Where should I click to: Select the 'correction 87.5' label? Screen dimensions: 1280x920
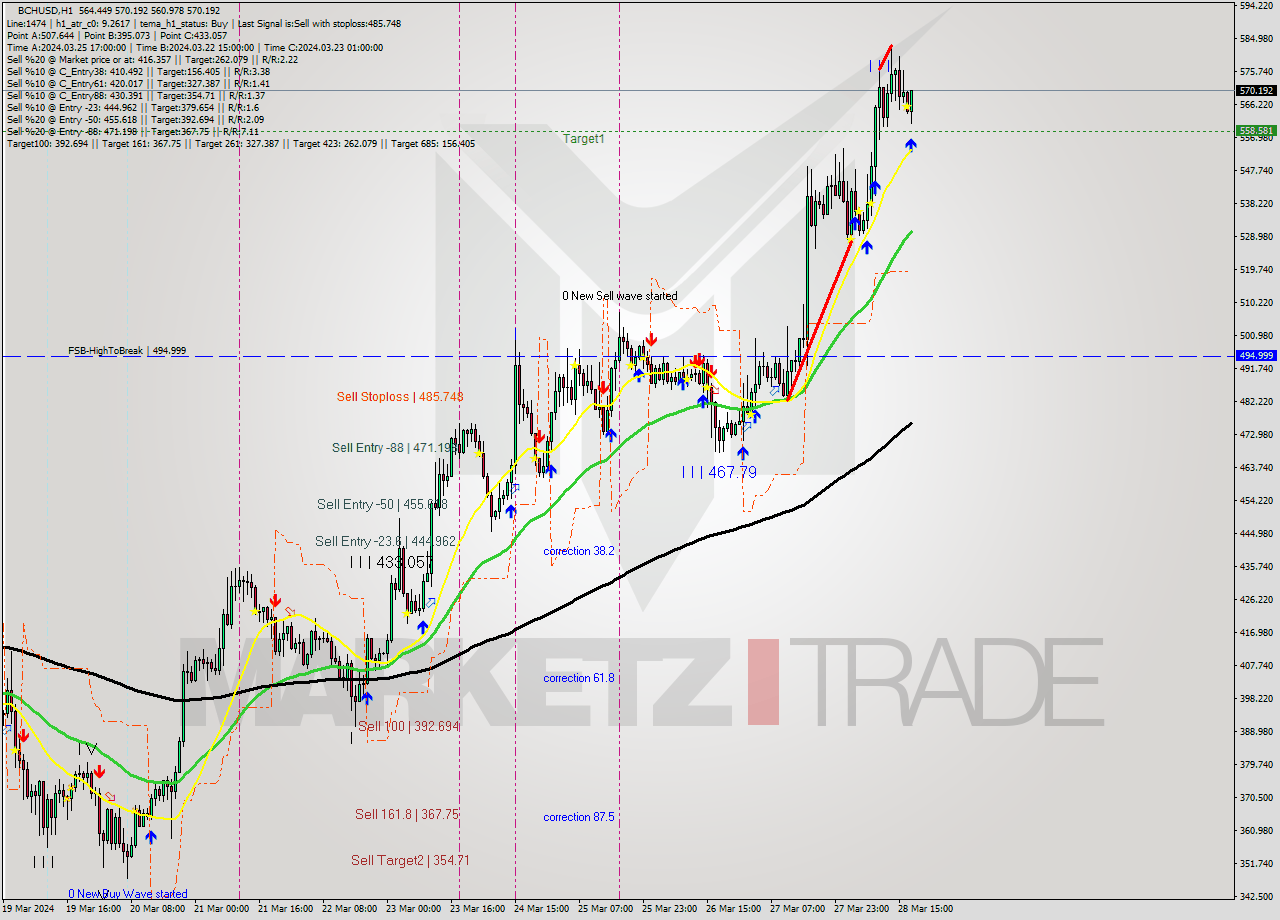579,817
